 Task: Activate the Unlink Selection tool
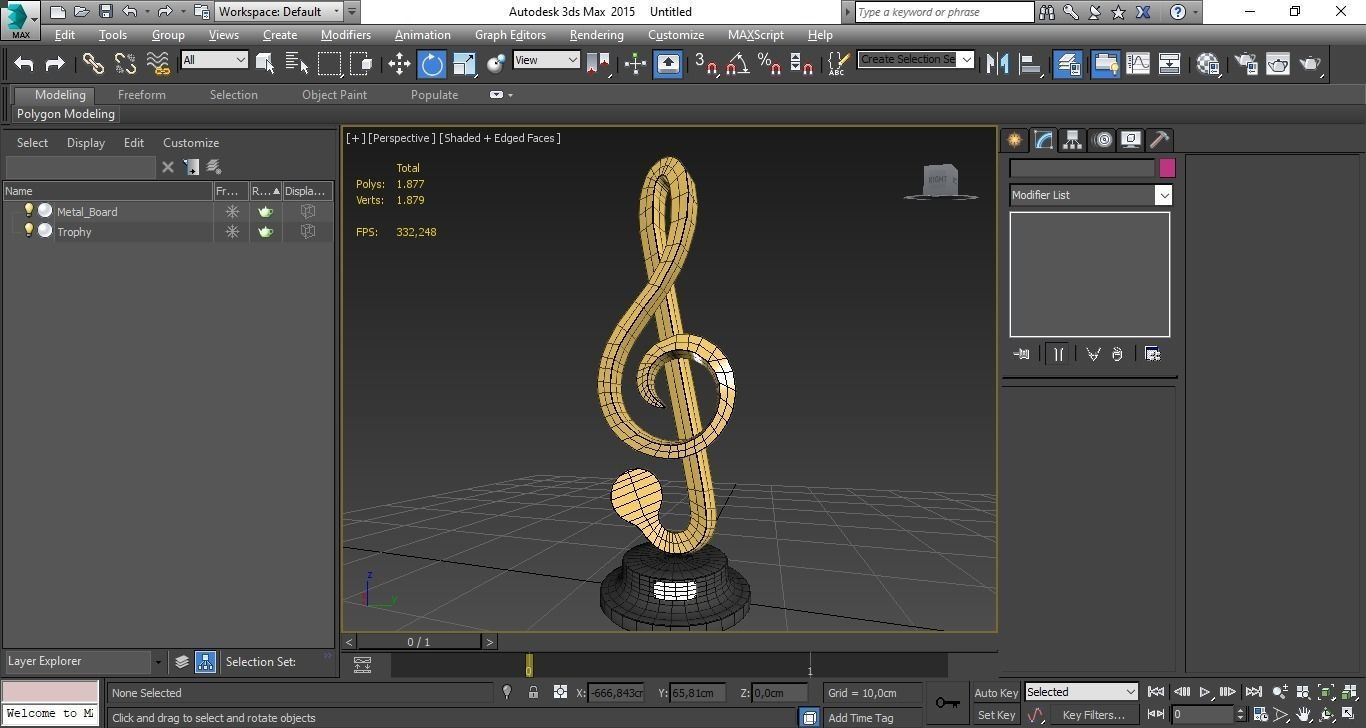click(x=125, y=63)
